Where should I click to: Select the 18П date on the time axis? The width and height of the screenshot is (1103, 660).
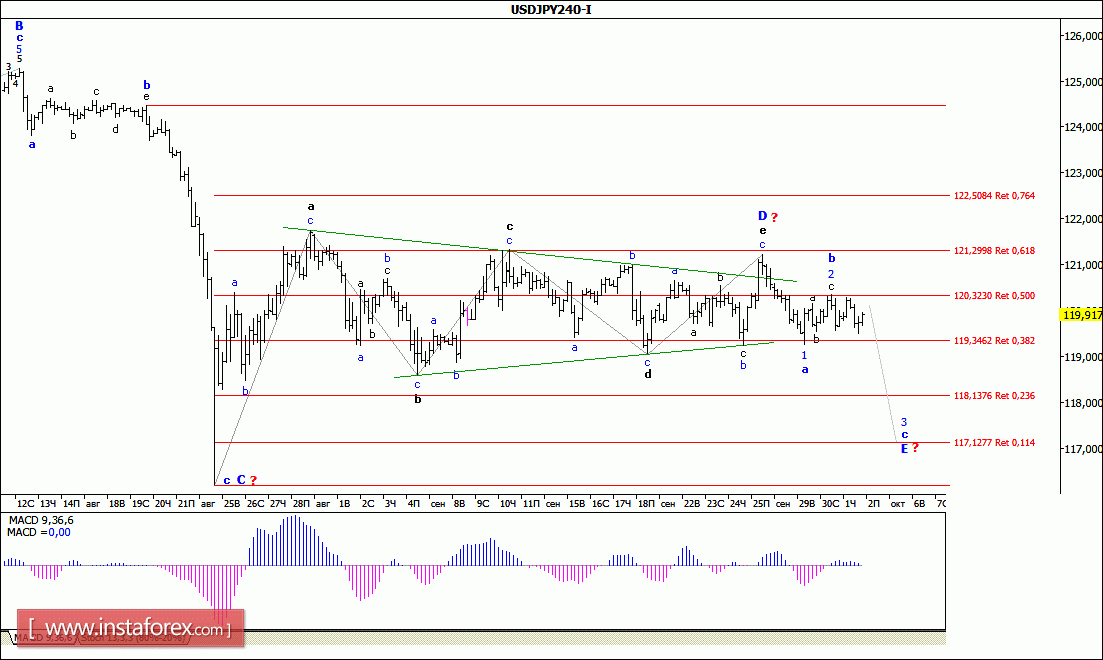click(x=646, y=503)
